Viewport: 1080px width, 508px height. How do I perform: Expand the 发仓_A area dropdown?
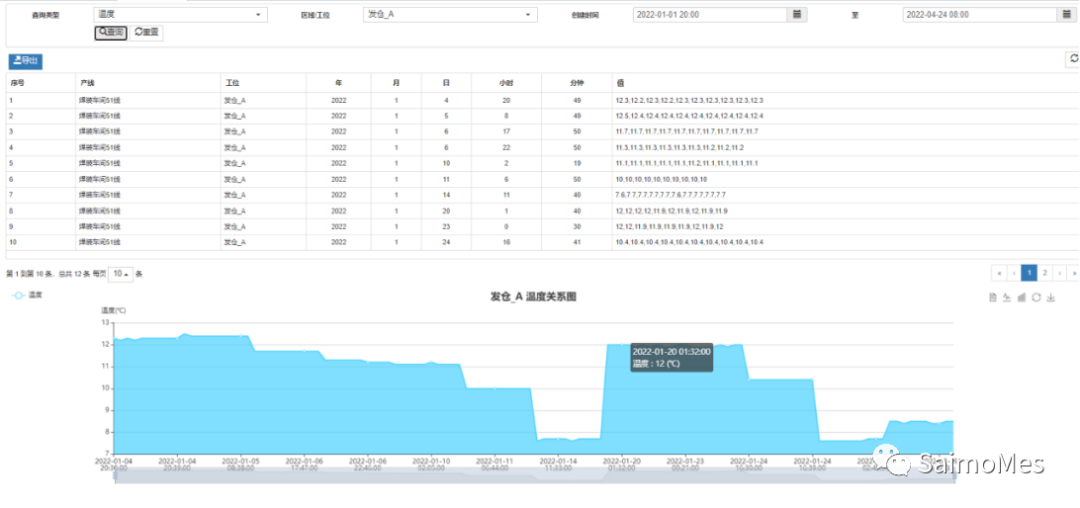tap(450, 15)
